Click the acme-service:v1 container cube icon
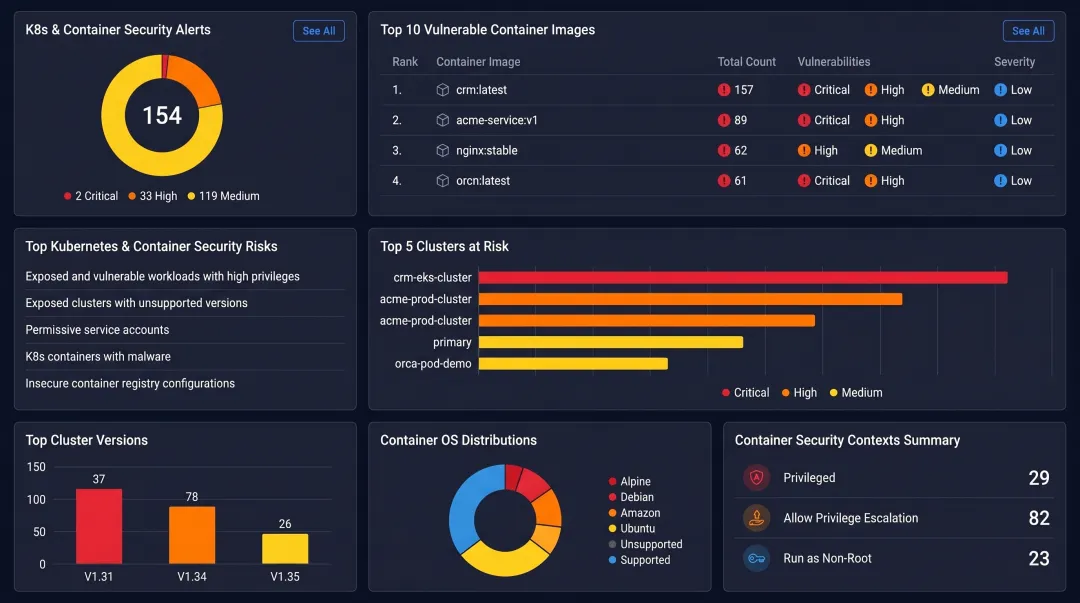The width and height of the screenshot is (1080, 603). (x=443, y=121)
